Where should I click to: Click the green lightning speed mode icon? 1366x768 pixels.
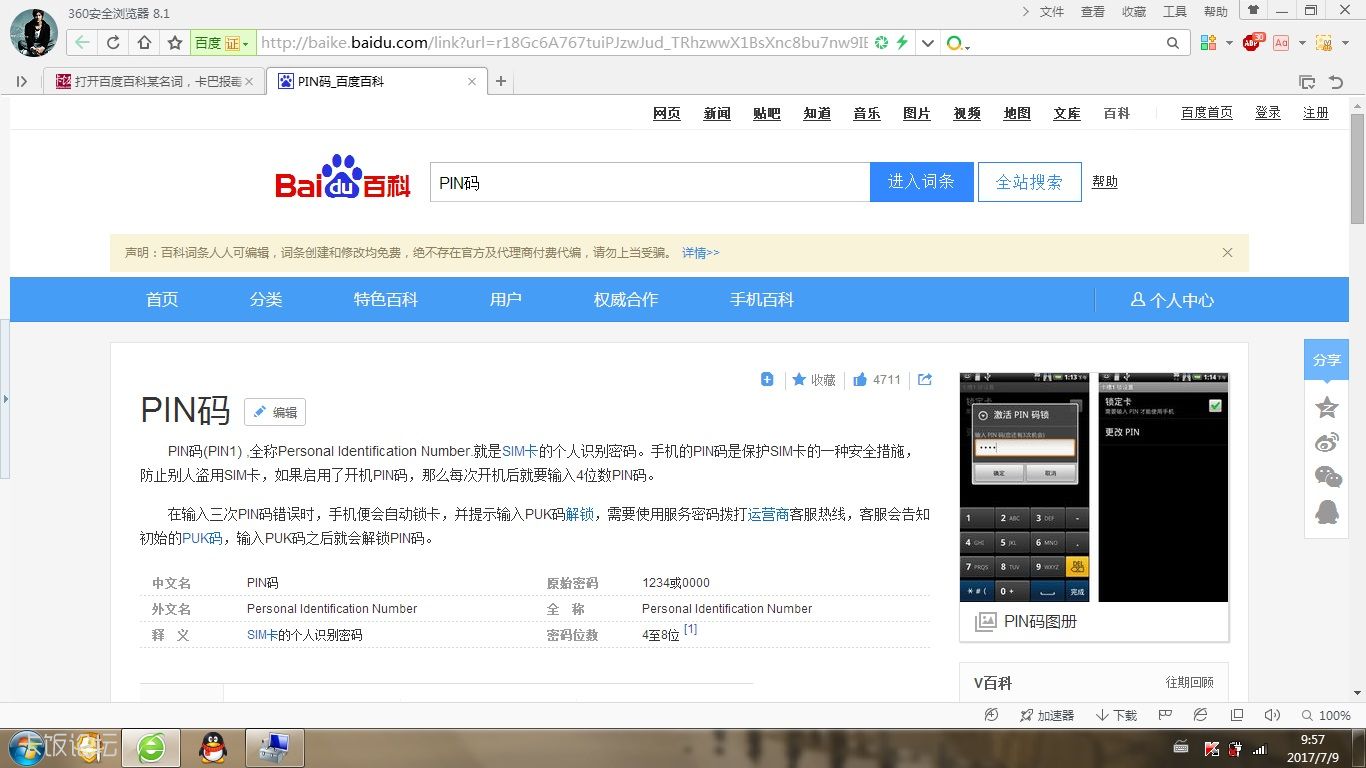902,43
